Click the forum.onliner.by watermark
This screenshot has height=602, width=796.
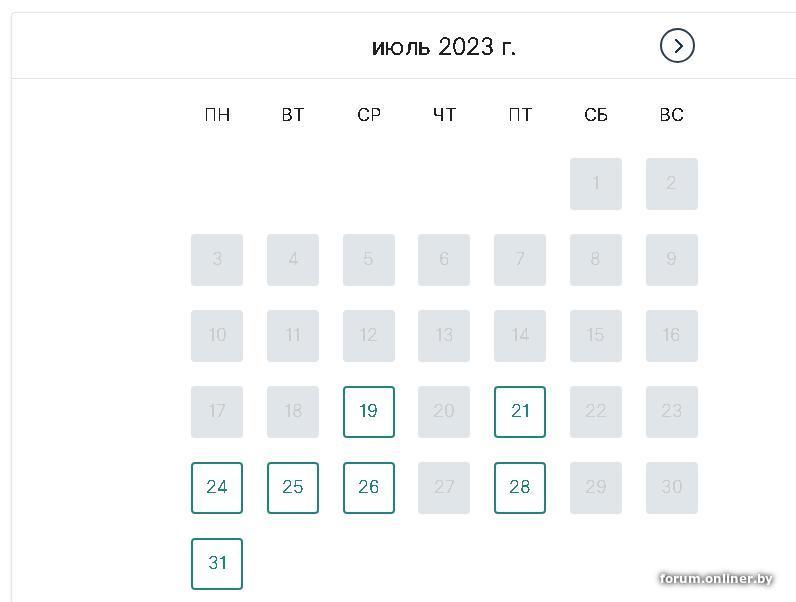(716, 579)
